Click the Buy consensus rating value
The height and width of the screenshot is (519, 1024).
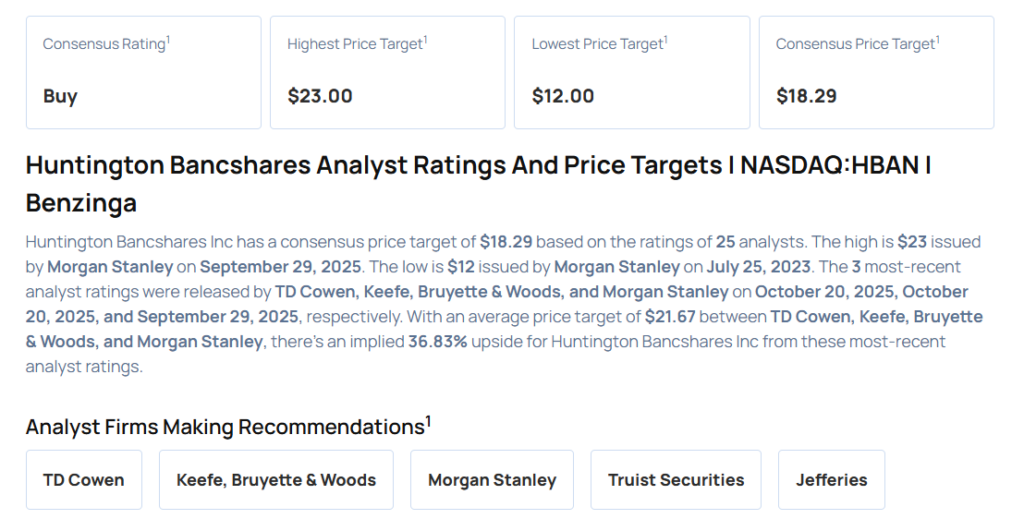click(x=60, y=96)
